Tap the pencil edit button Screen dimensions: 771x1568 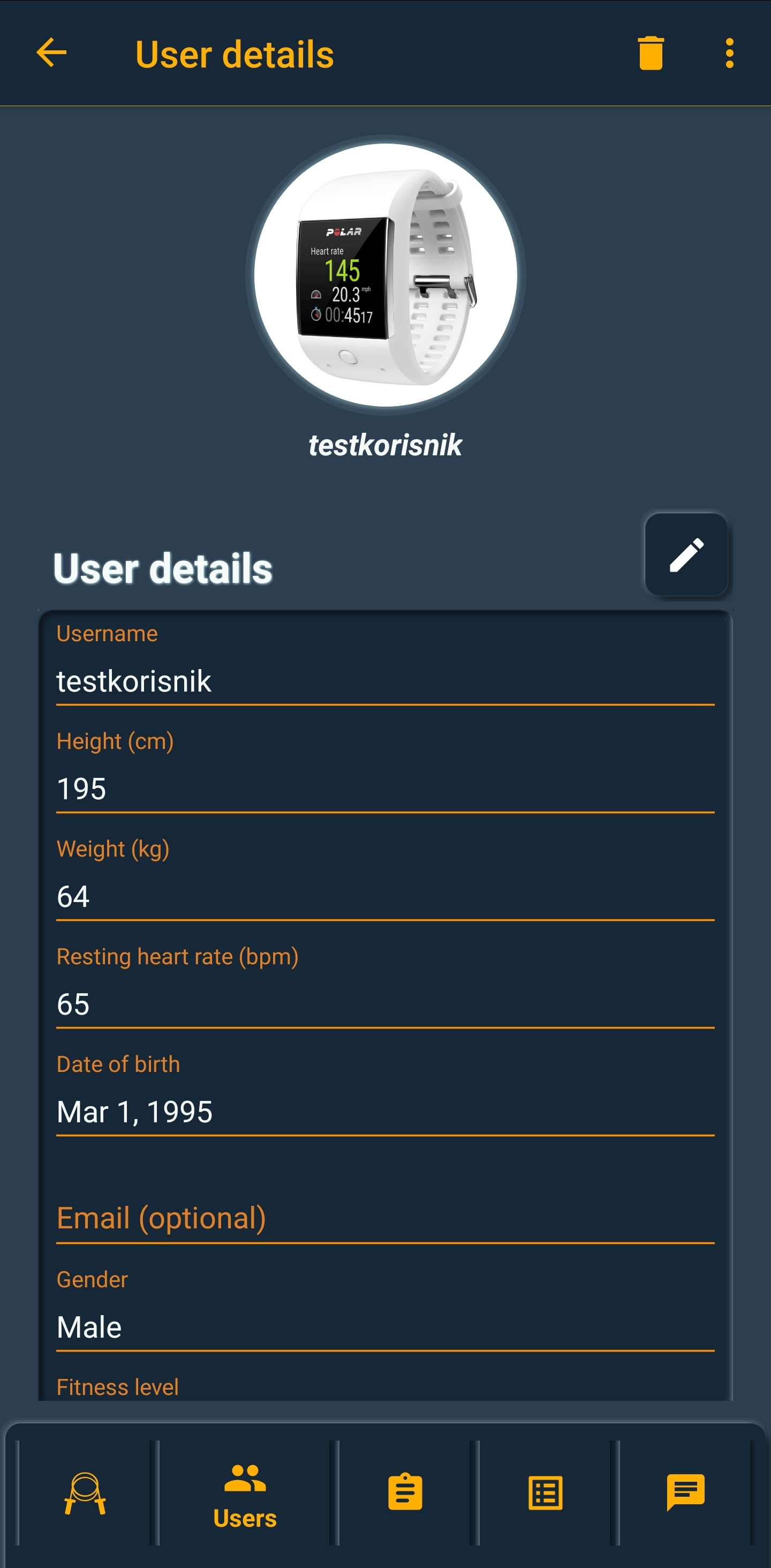coord(686,554)
